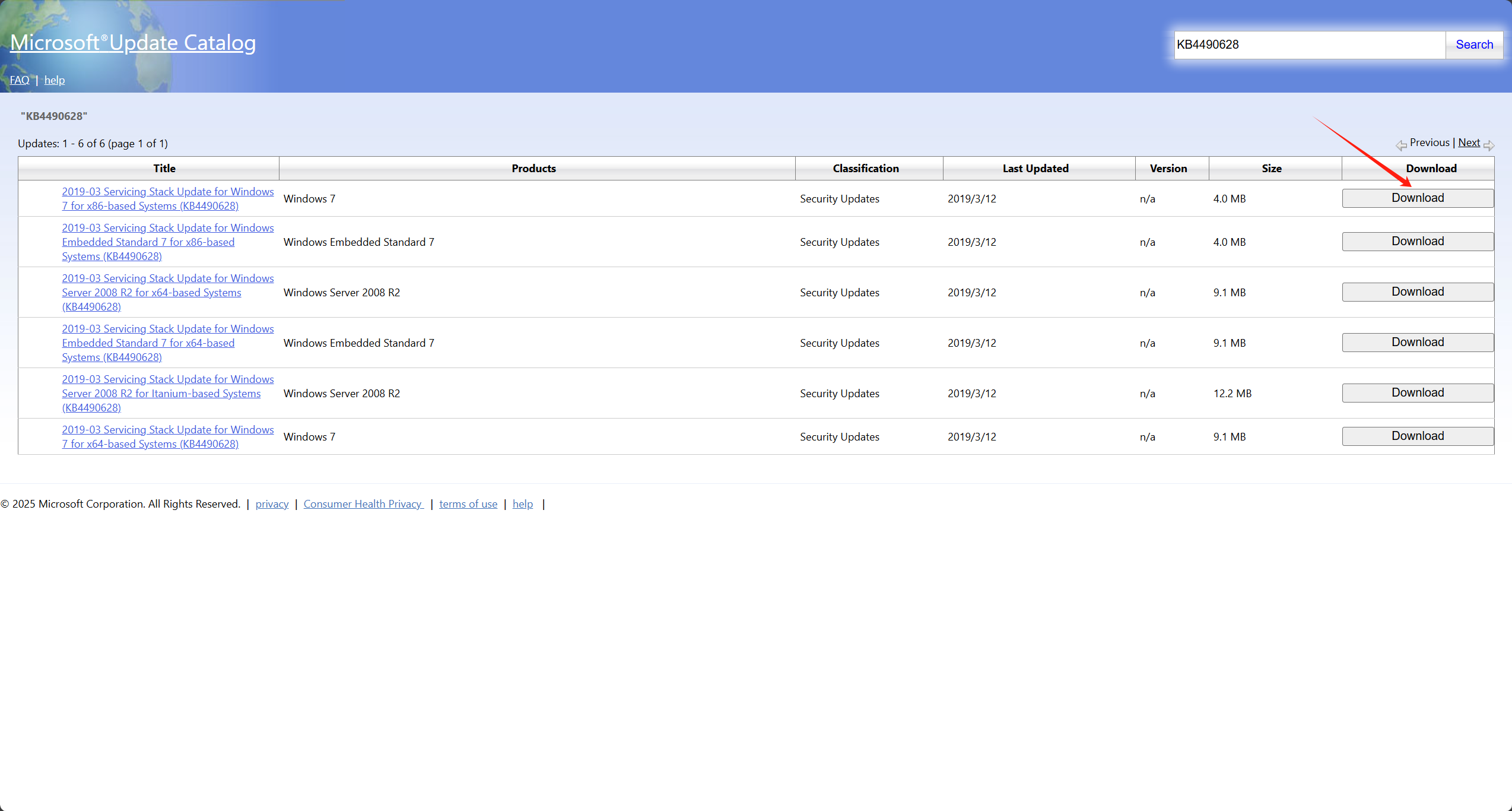Click the Next page arrow icon
The image size is (1512, 811).
(x=1489, y=145)
